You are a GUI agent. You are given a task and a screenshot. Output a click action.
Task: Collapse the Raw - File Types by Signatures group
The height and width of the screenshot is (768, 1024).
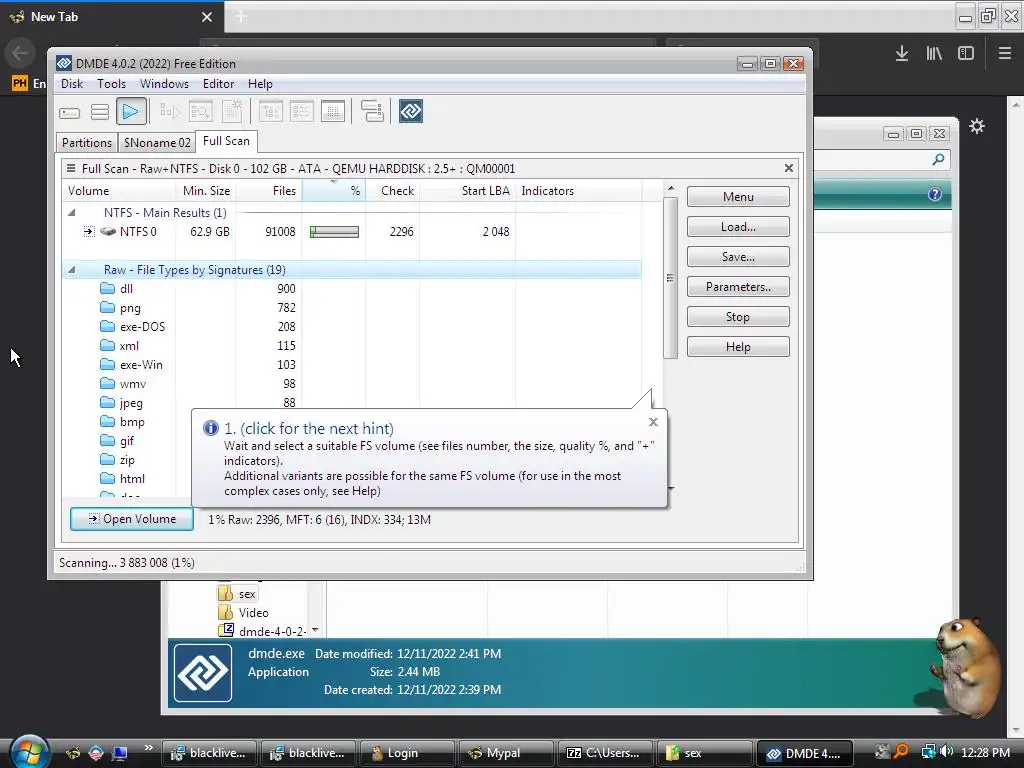tap(72, 270)
